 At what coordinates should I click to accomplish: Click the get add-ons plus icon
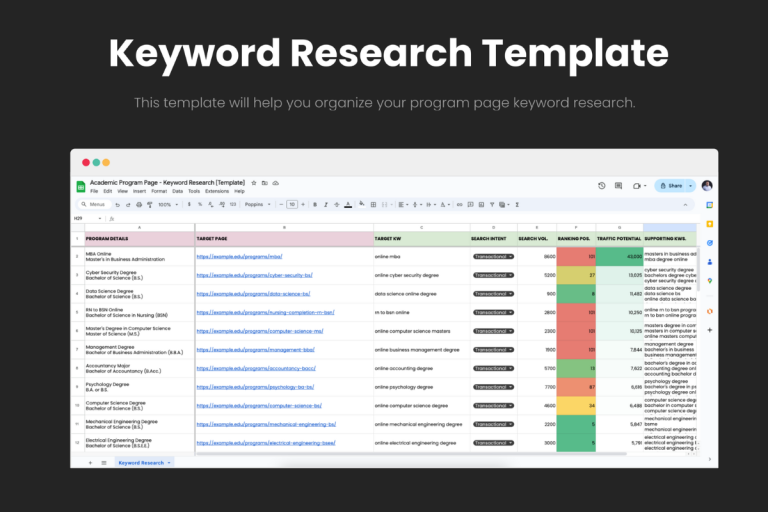pos(709,330)
